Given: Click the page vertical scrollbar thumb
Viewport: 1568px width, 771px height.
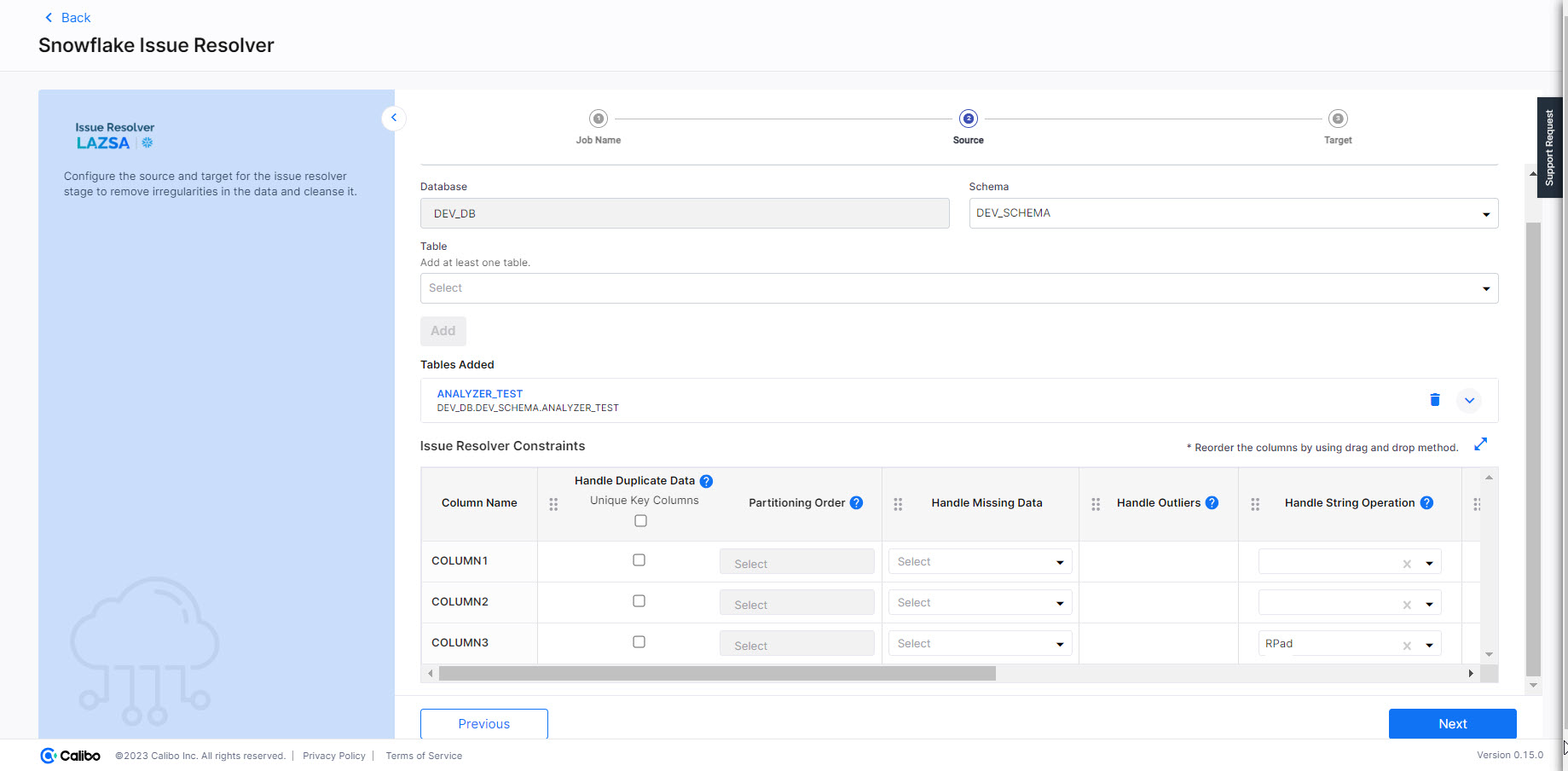Looking at the screenshot, I should pyautogui.click(x=1533, y=449).
